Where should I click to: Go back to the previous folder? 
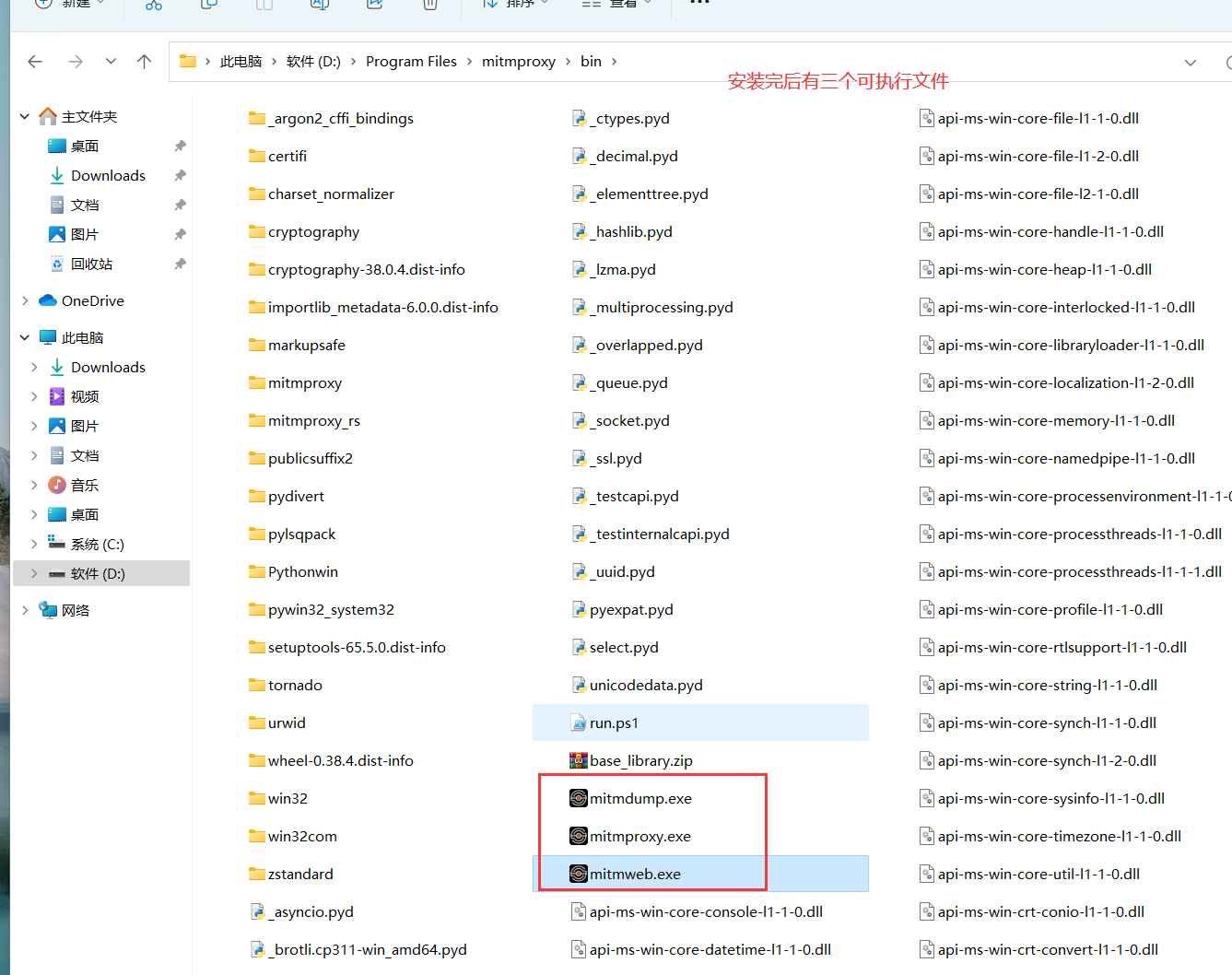click(35, 61)
